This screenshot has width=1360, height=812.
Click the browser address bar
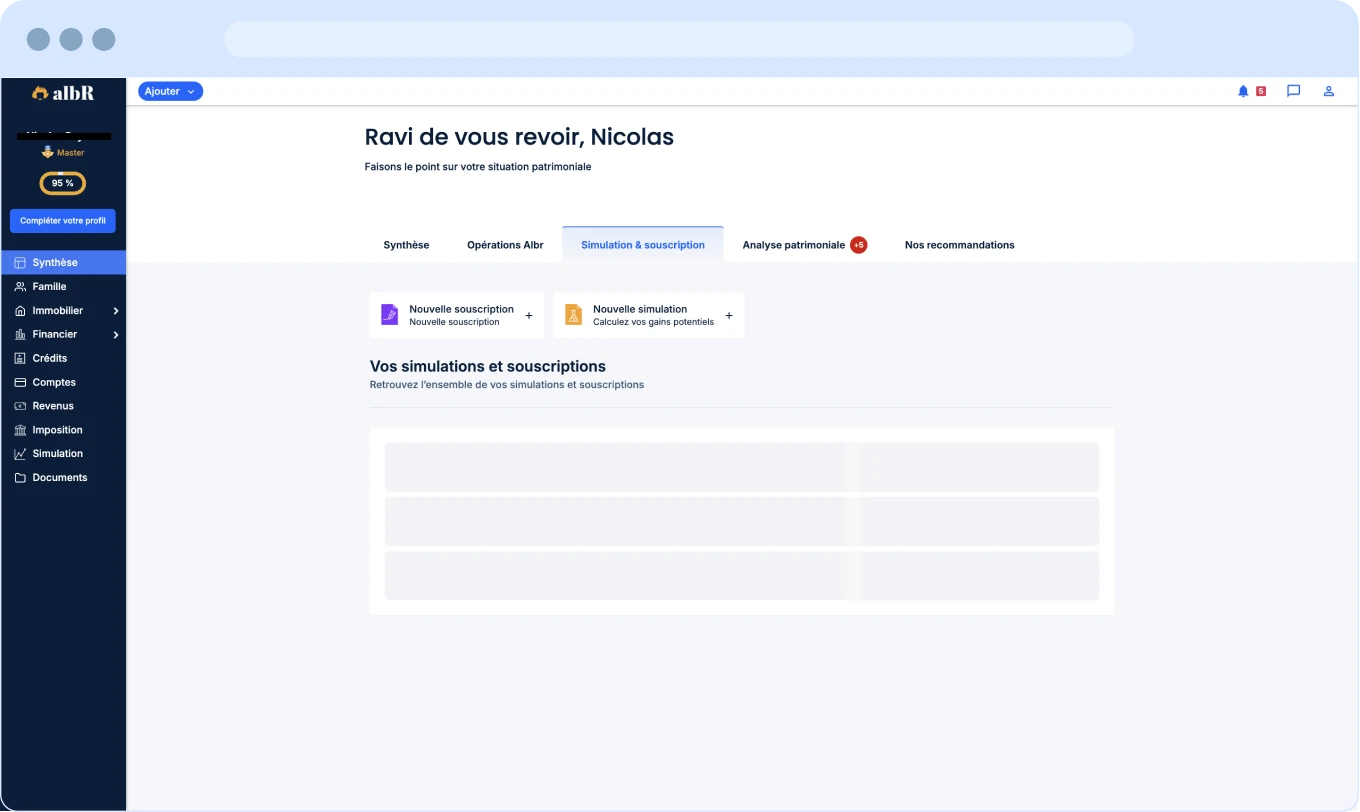tap(679, 40)
